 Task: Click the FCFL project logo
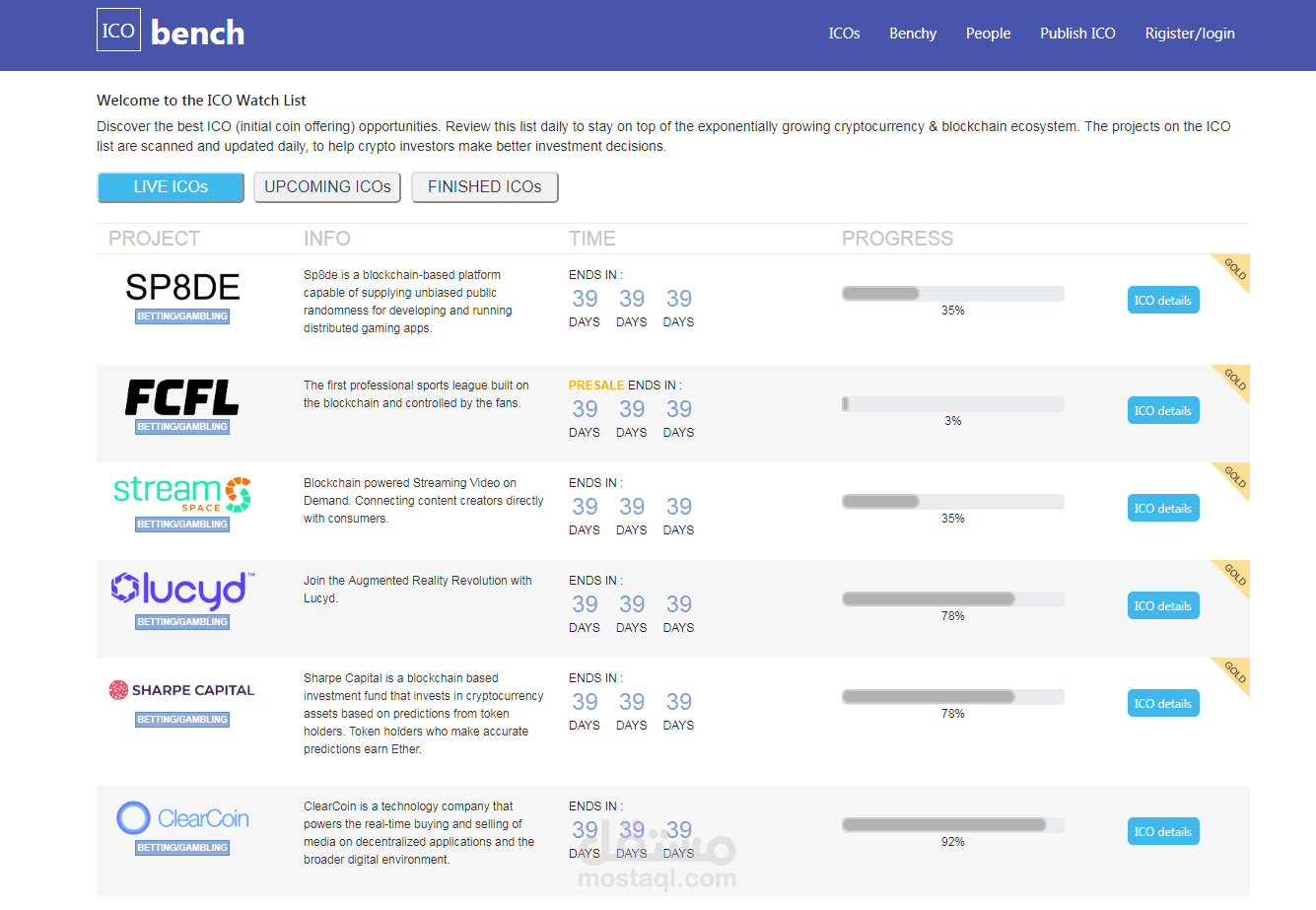pos(181,398)
